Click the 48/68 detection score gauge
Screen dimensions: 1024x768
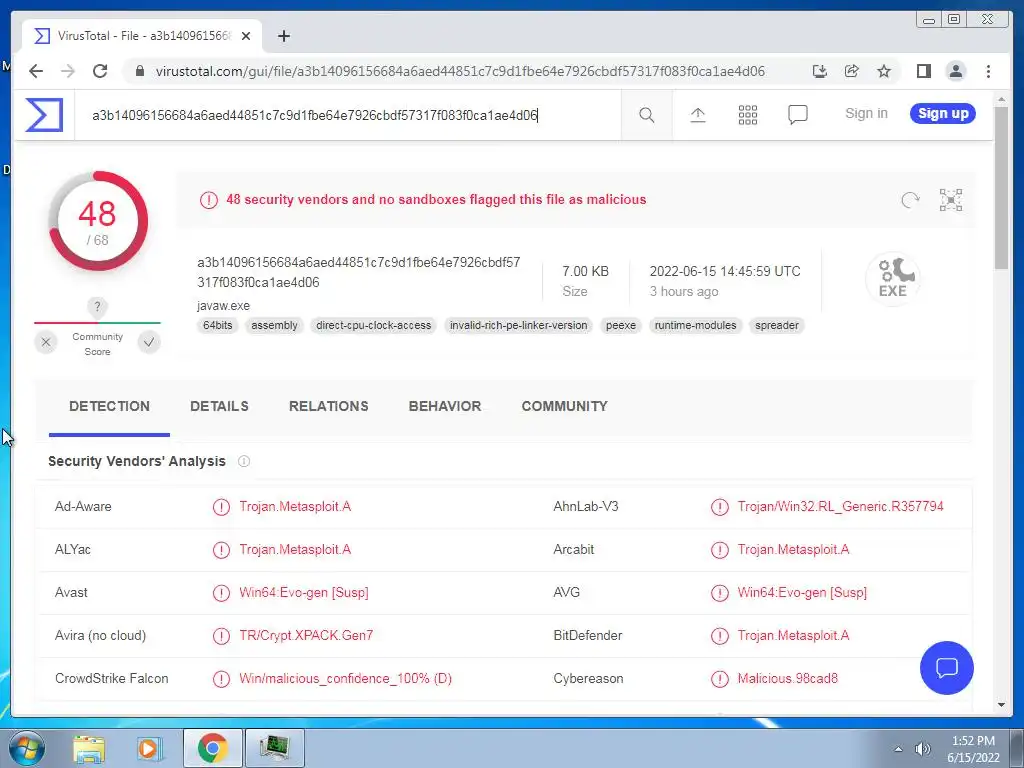[x=97, y=221]
